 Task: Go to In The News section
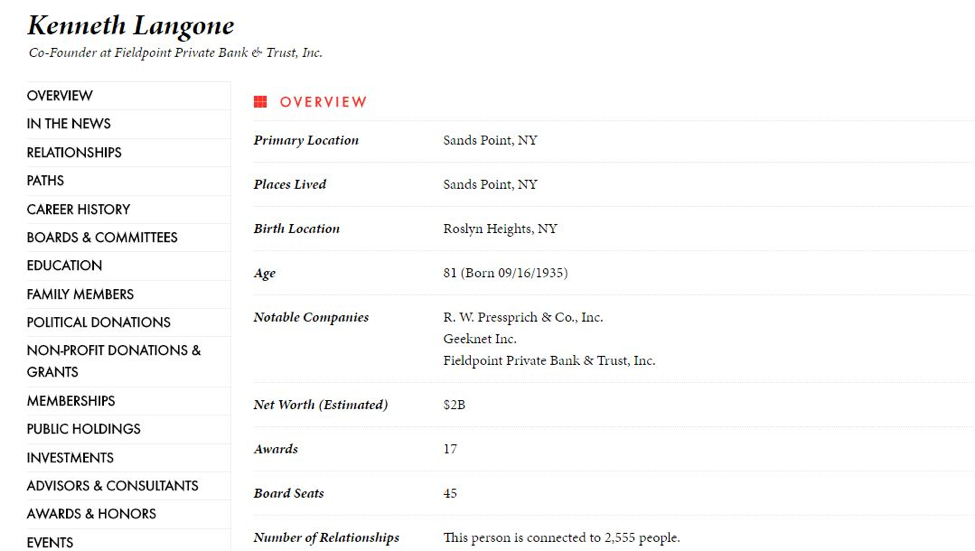tap(68, 124)
